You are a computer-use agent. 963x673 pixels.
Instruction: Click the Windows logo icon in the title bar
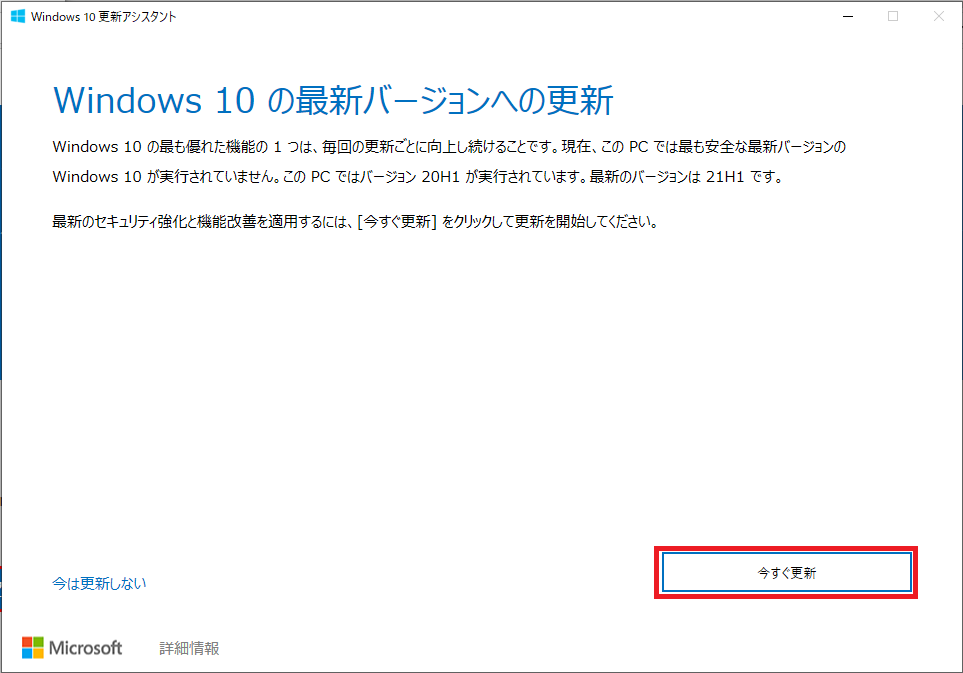18,17
